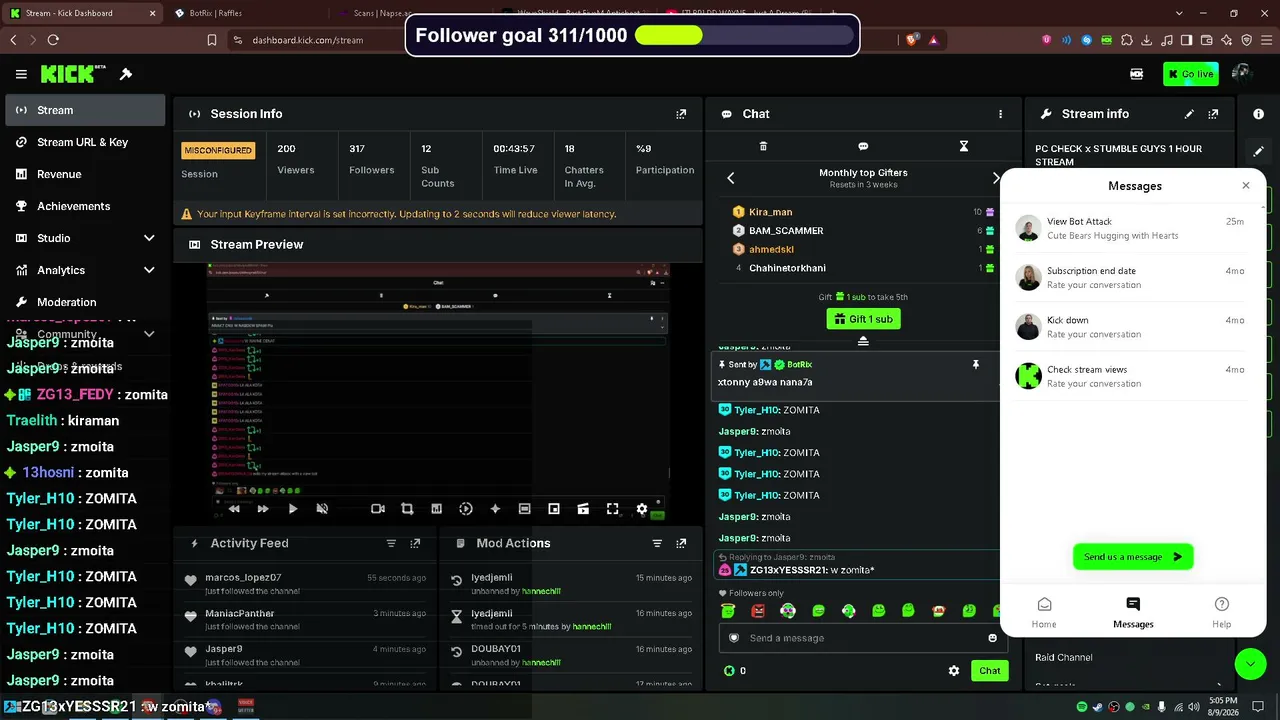Click the browser address bar showing dashboard.kick.com/stream
Screen dimensions: 1280x720
point(310,40)
